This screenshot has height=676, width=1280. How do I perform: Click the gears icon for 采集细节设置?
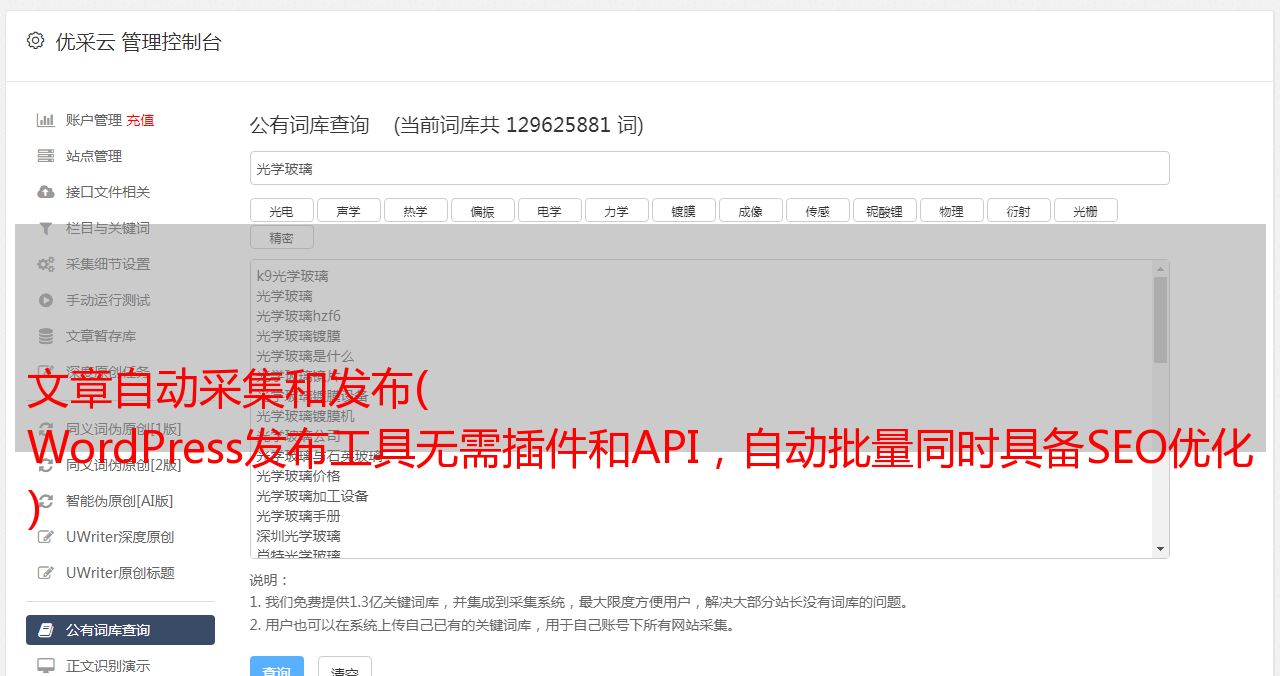pos(46,264)
